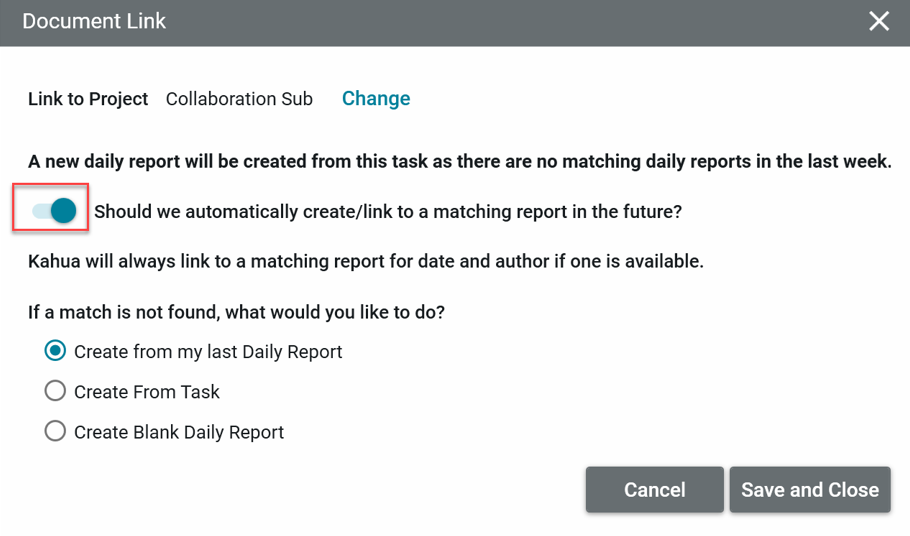Image resolution: width=910 pixels, height=536 pixels.
Task: Select the Create from my last Daily Report radio button
Action: [56, 351]
